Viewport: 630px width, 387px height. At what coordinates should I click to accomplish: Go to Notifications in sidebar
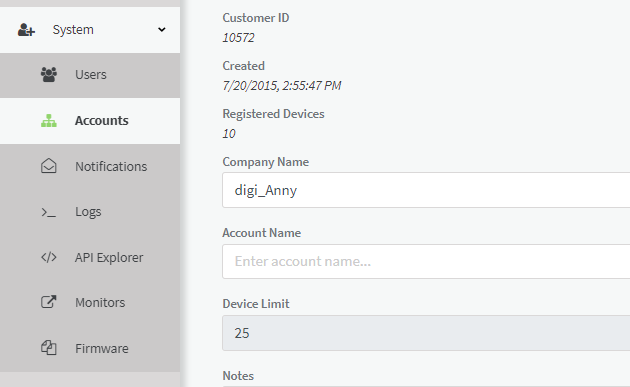point(90,166)
